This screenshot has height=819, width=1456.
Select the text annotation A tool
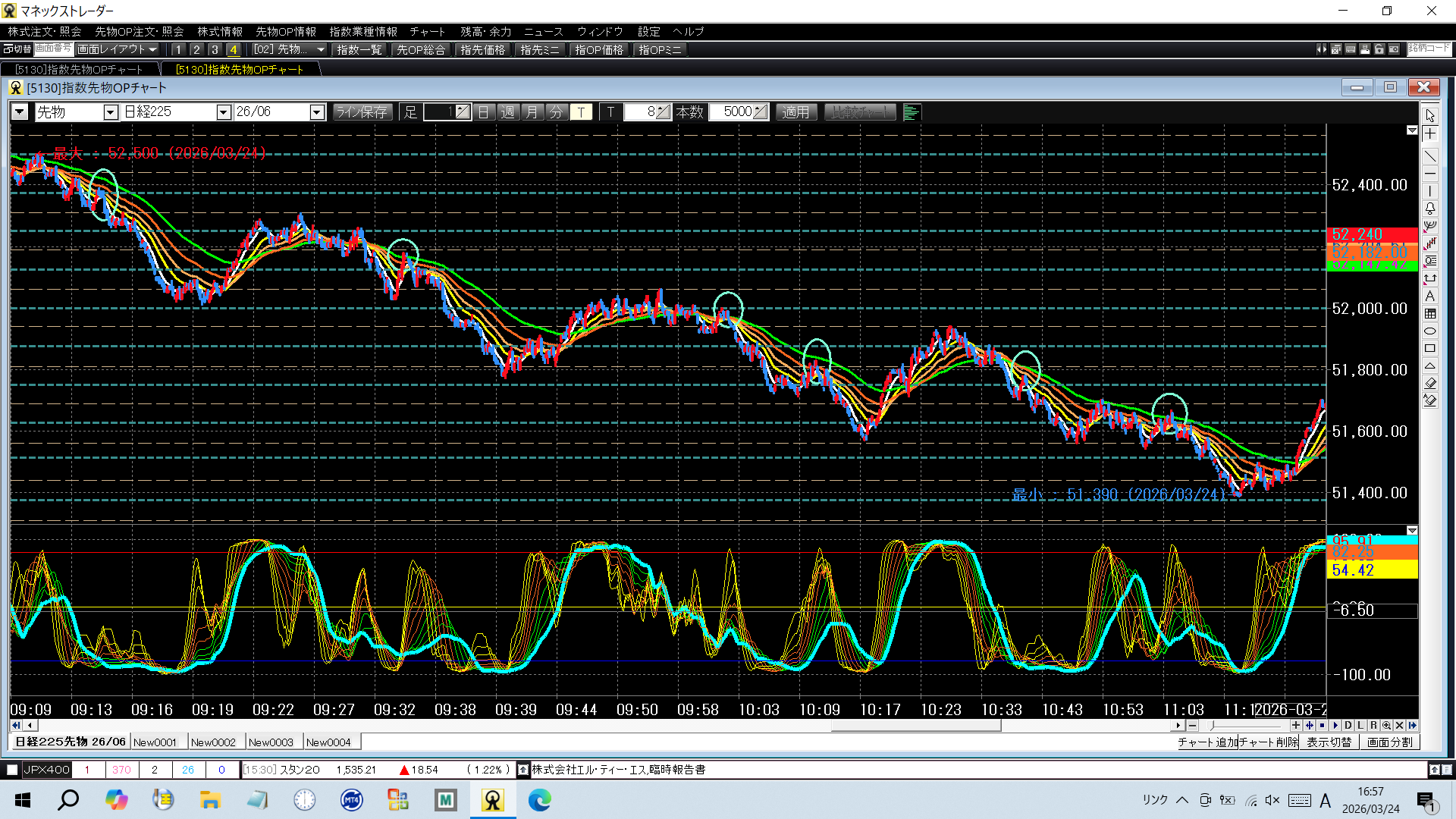(x=1429, y=297)
